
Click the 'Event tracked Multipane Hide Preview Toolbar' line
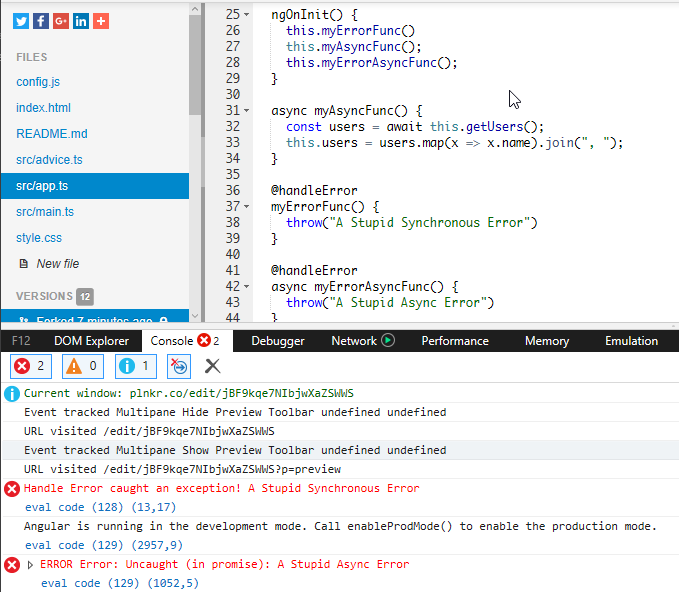tap(235, 412)
